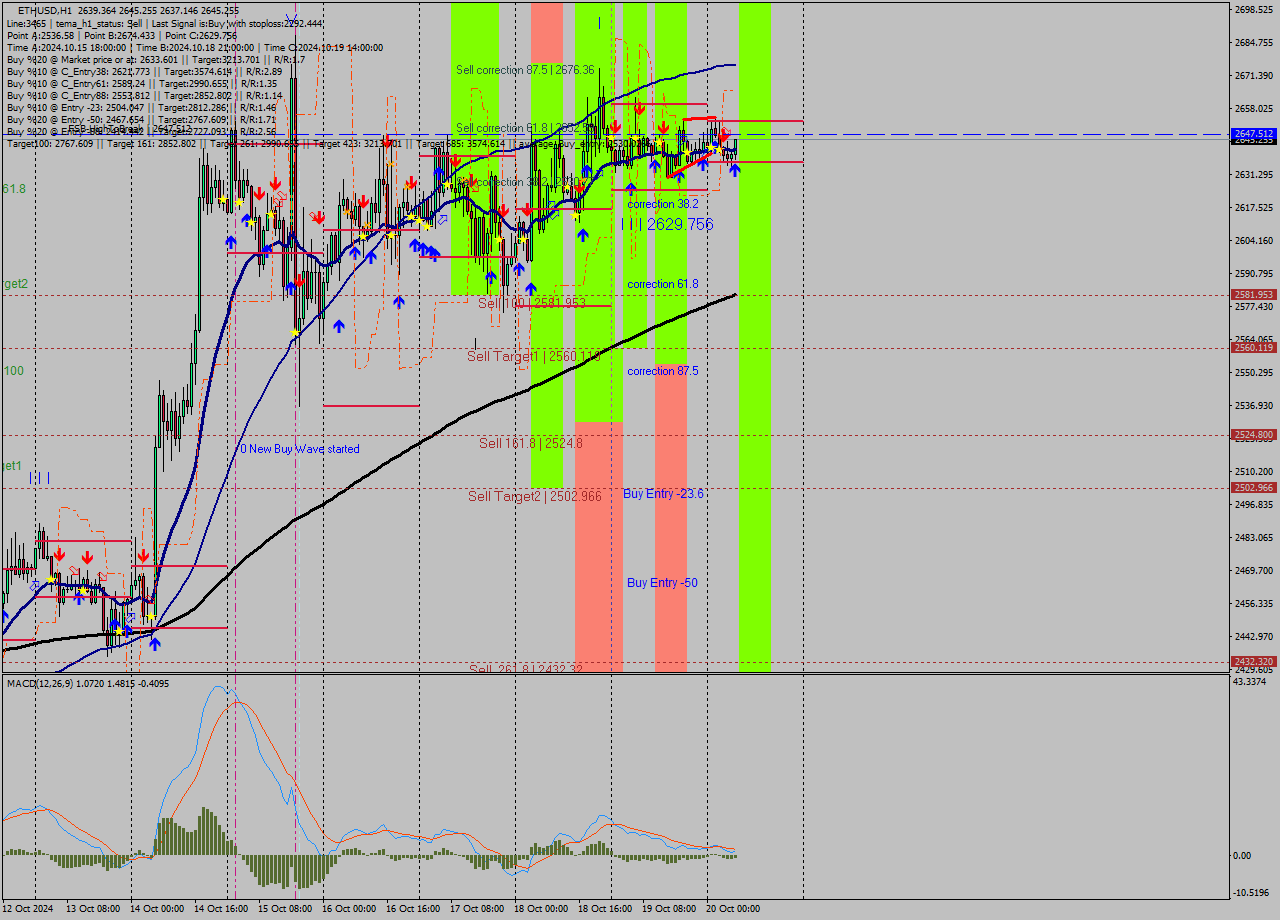Click the green '100' level label at left
Screen dimensions: 1280x920
tap(13, 371)
